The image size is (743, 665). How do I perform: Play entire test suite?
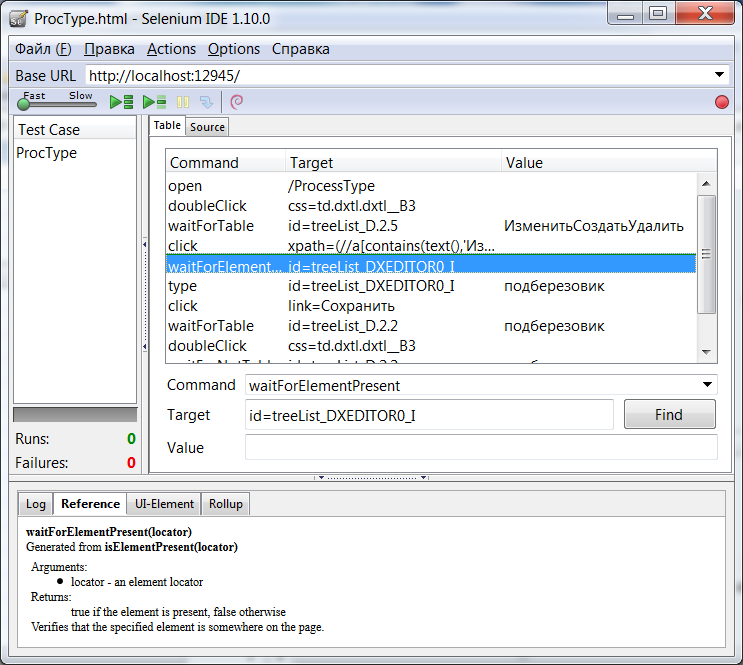pyautogui.click(x=121, y=102)
